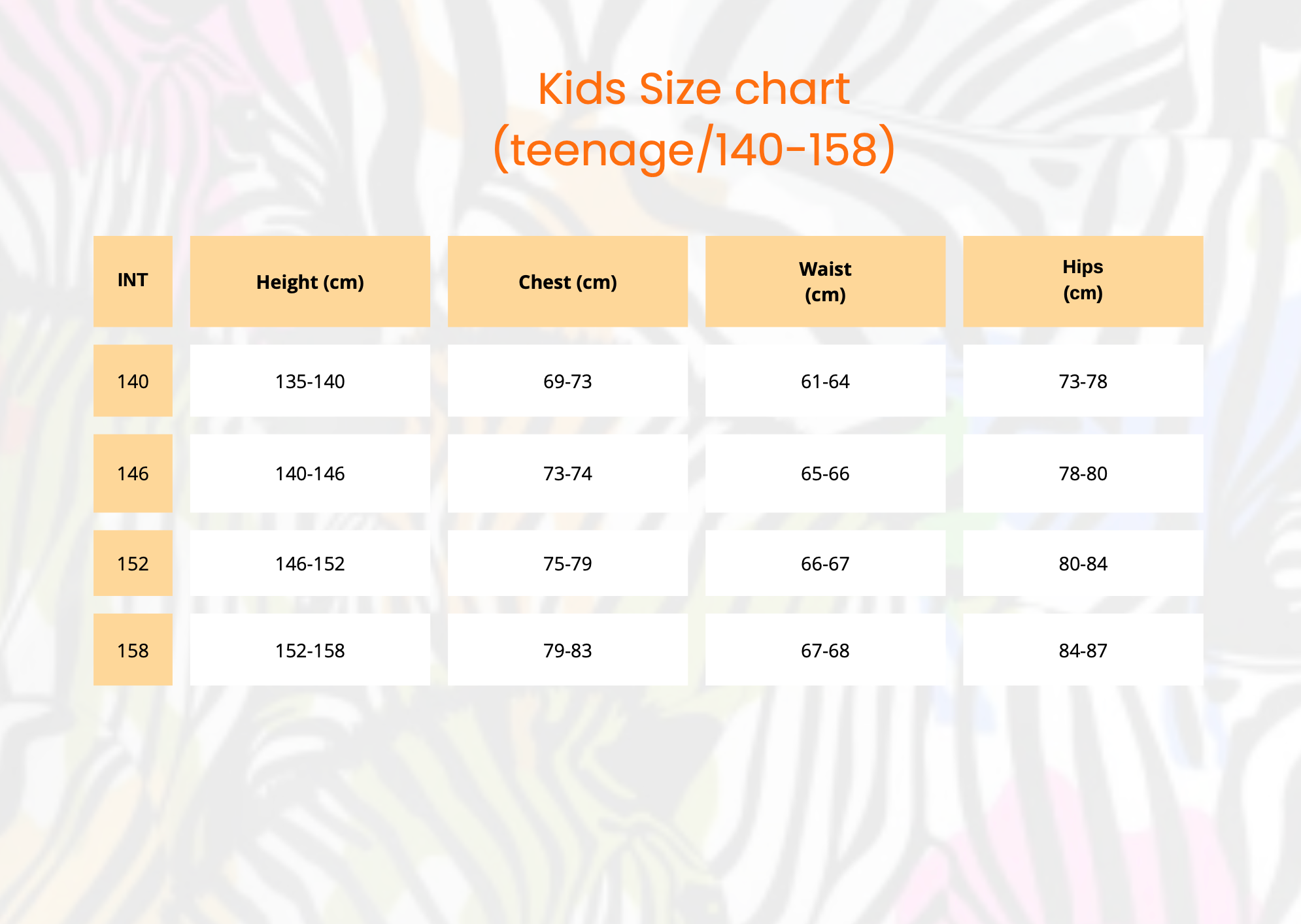
Task: Click the 146-152 height cell
Action: 310,563
